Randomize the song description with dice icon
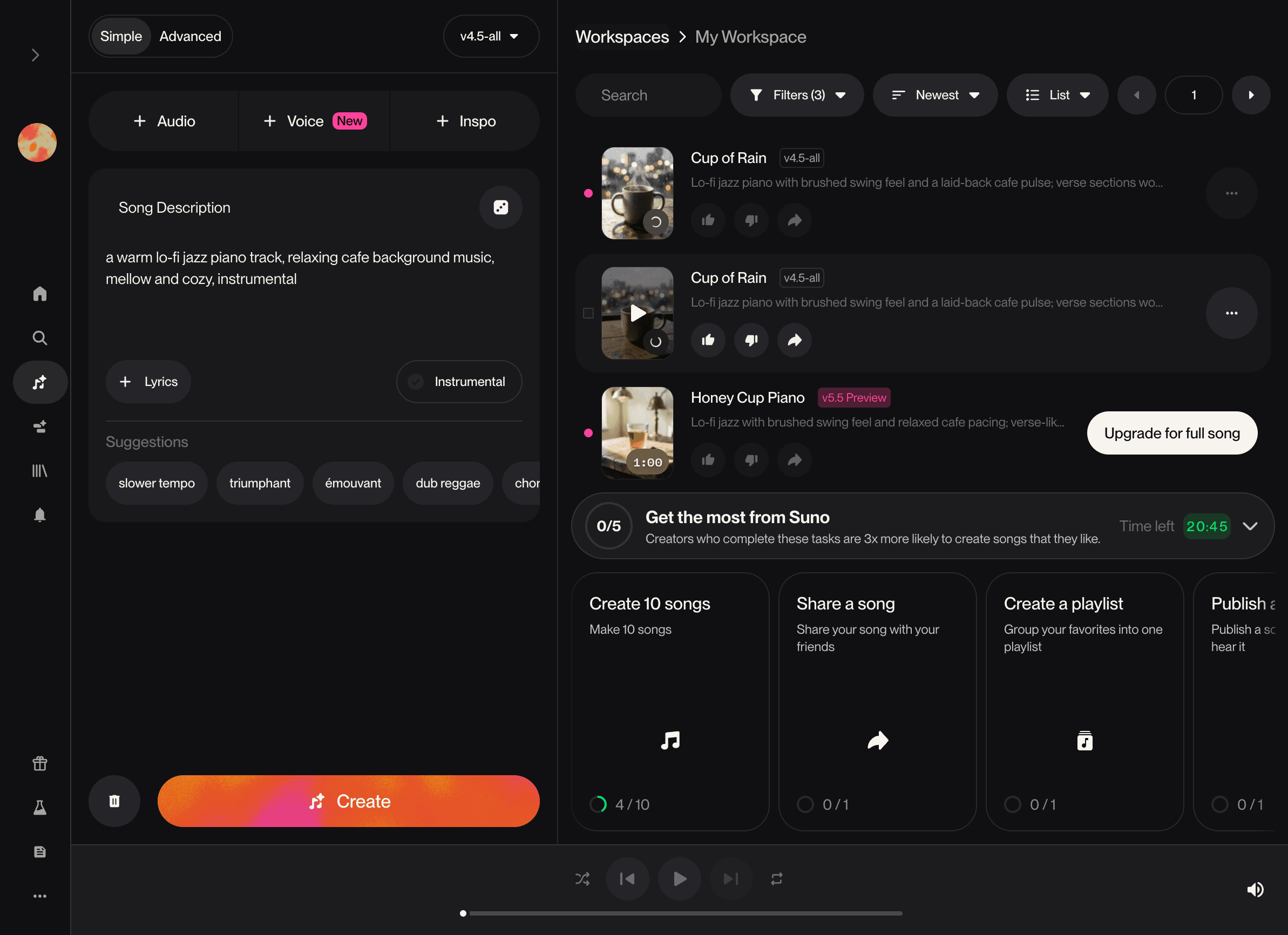This screenshot has height=935, width=1288. click(x=500, y=207)
